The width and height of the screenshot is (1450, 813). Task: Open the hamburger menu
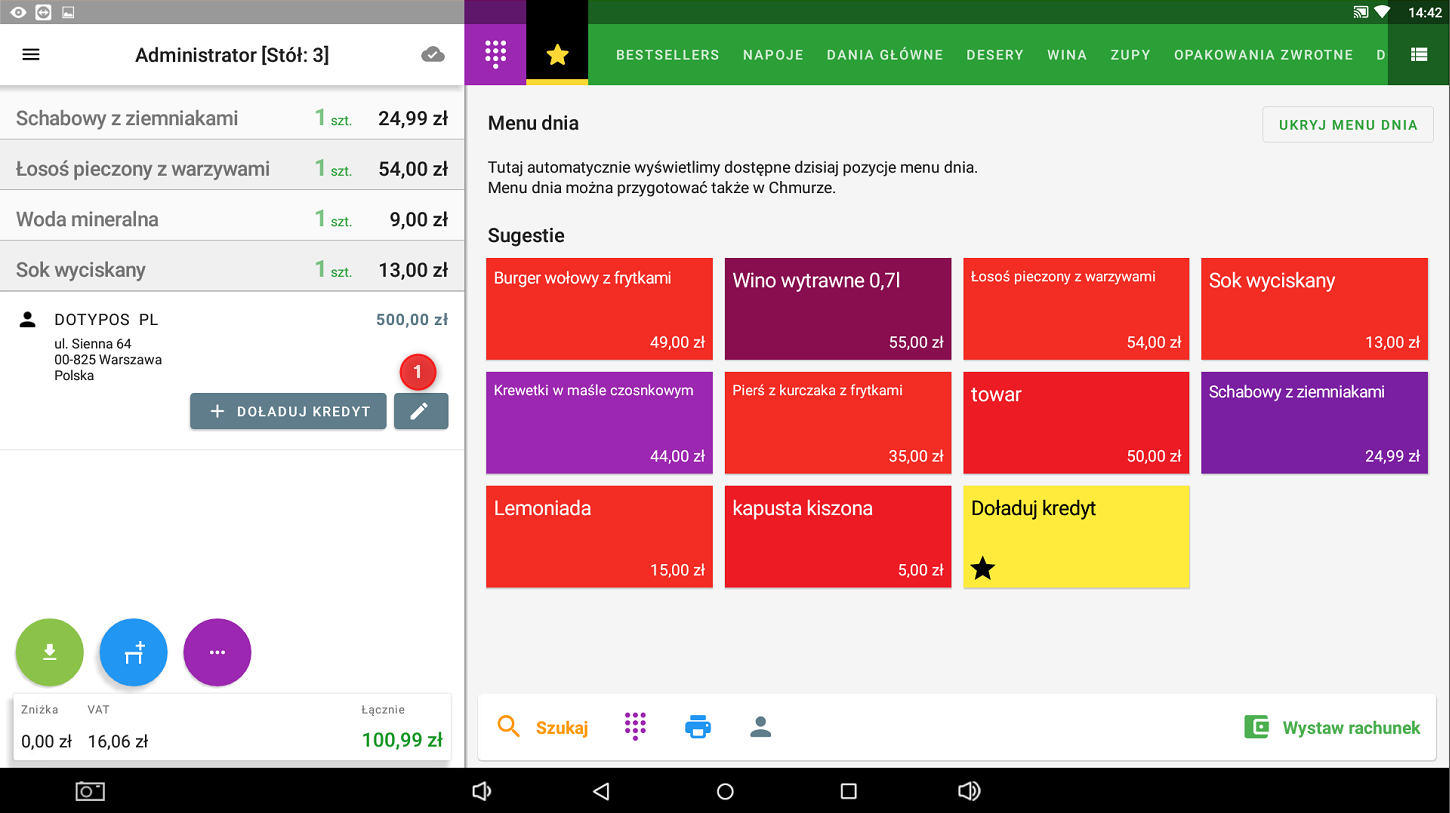(x=31, y=54)
